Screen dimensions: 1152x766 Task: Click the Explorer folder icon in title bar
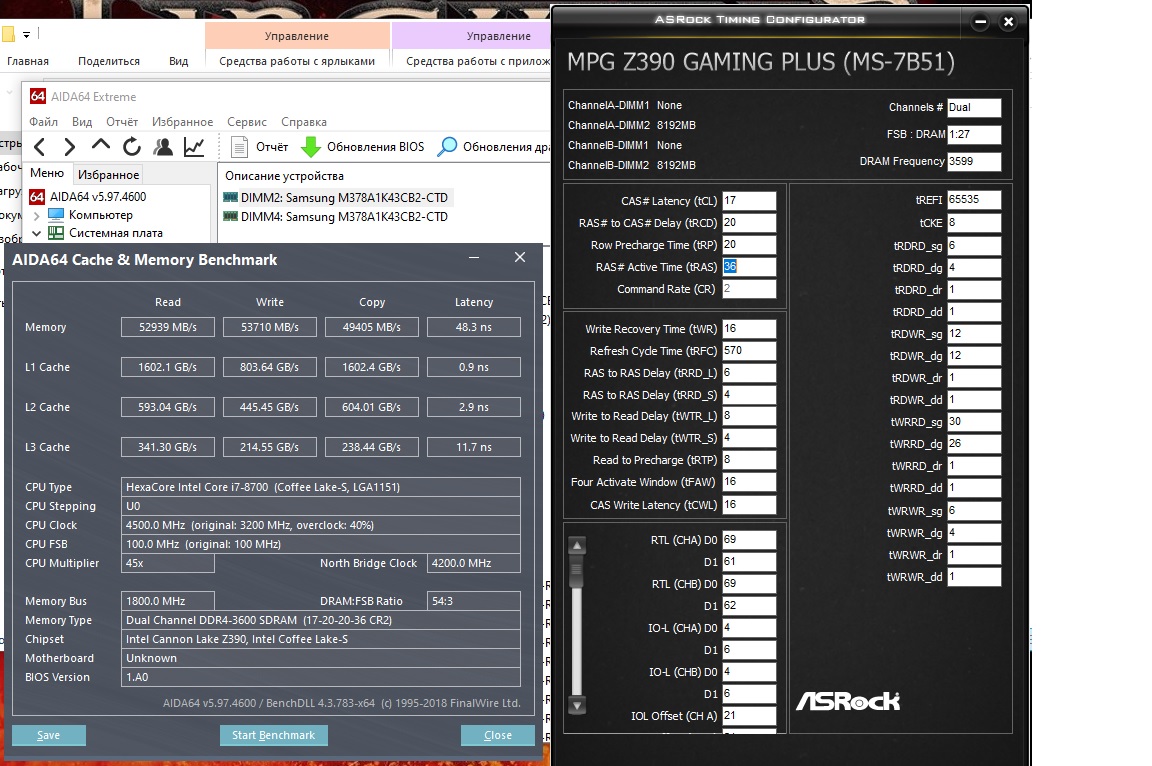pyautogui.click(x=8, y=34)
